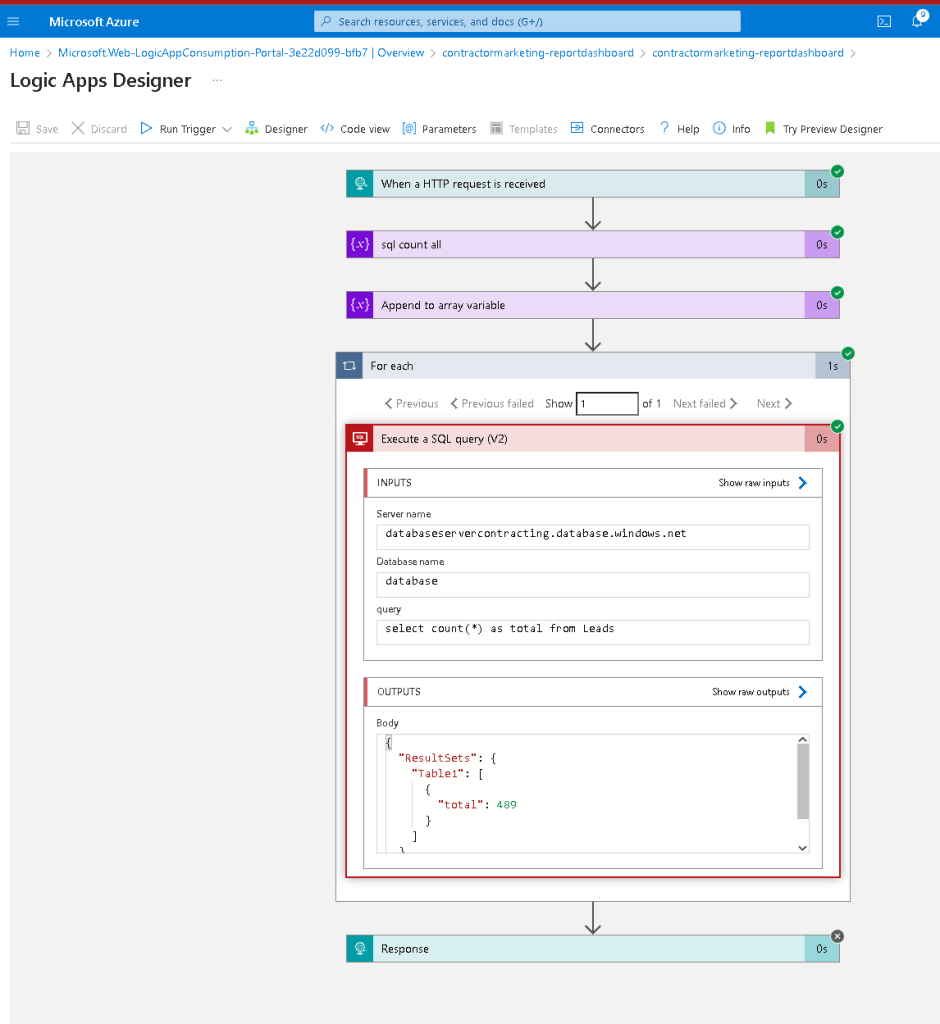Click Next iteration button
This screenshot has height=1024, width=940.
[x=775, y=404]
